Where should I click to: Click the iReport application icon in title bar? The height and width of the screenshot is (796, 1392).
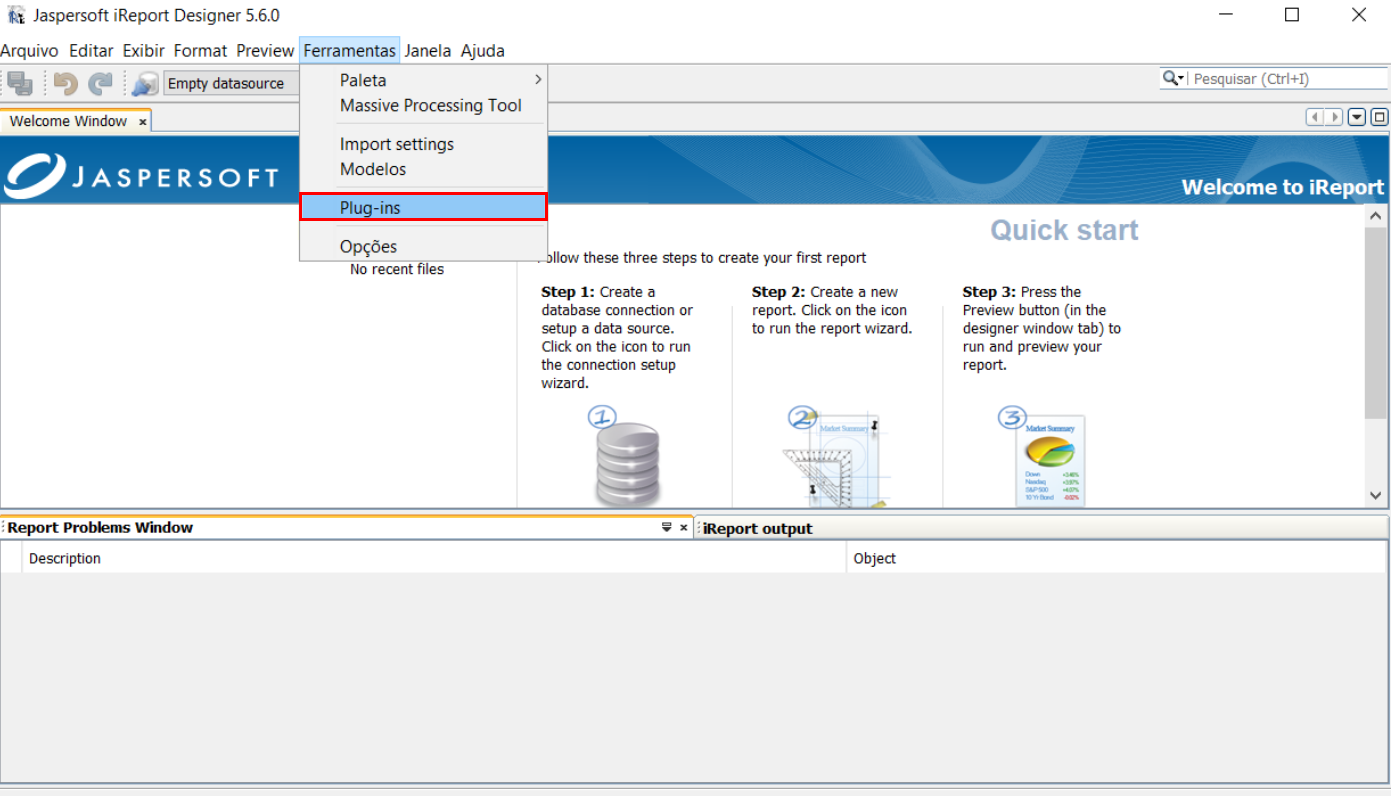[x=16, y=15]
